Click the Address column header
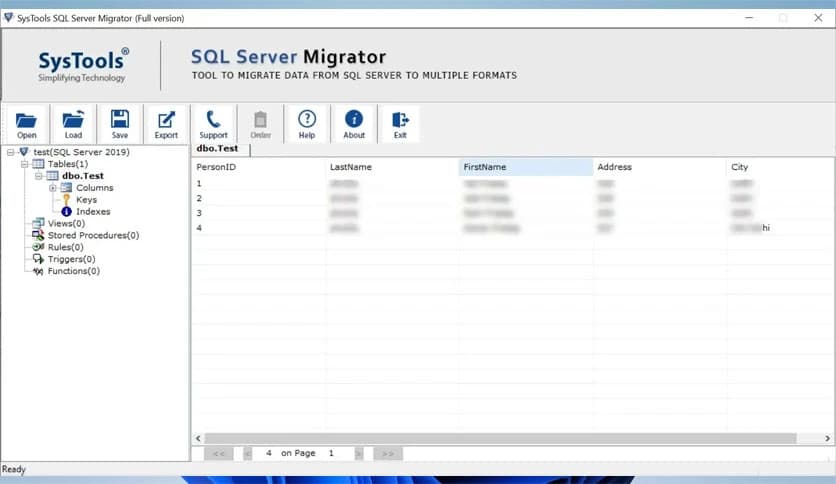The width and height of the screenshot is (836, 484). (x=660, y=167)
